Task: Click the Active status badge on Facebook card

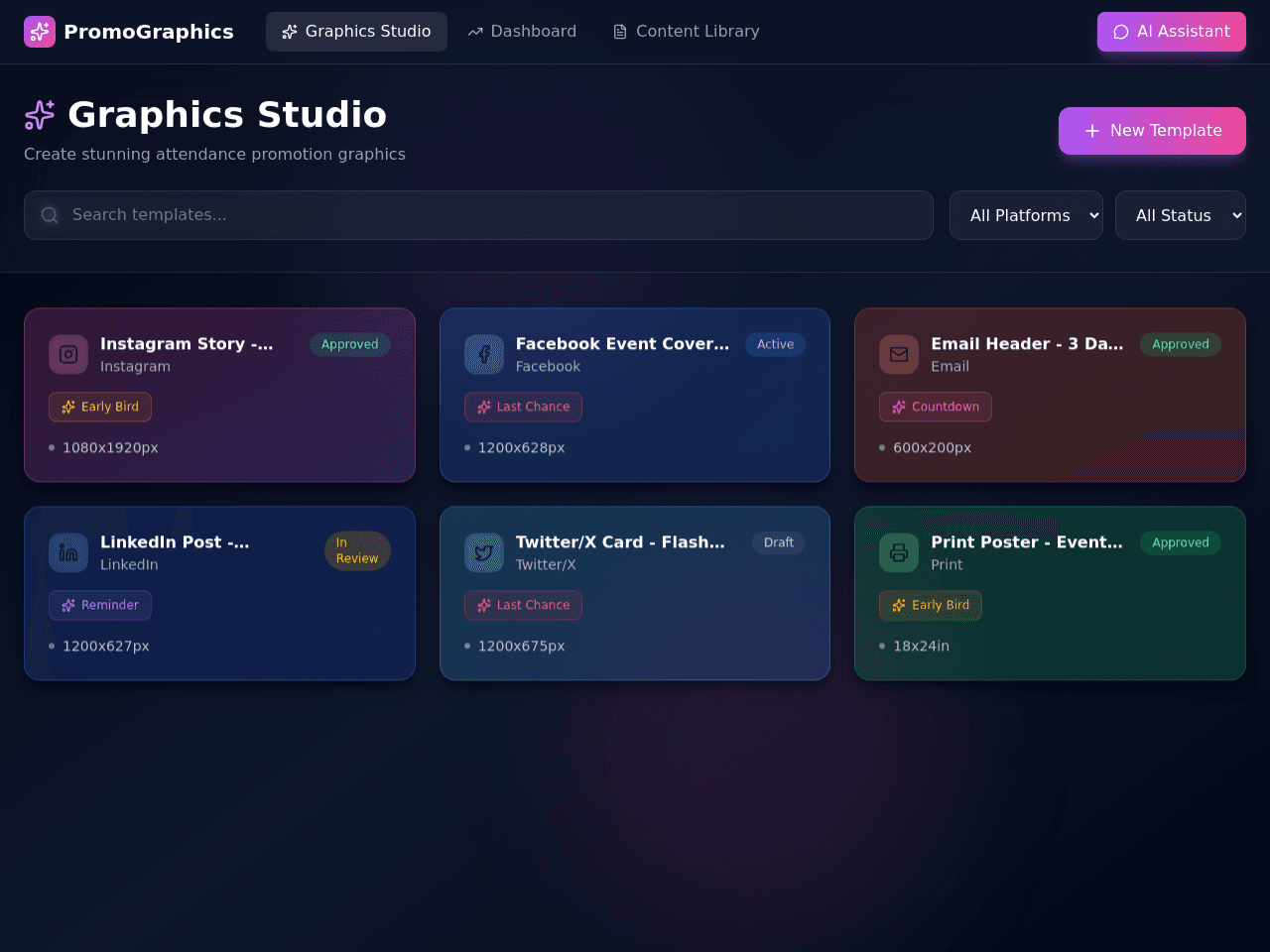Action: 775,344
